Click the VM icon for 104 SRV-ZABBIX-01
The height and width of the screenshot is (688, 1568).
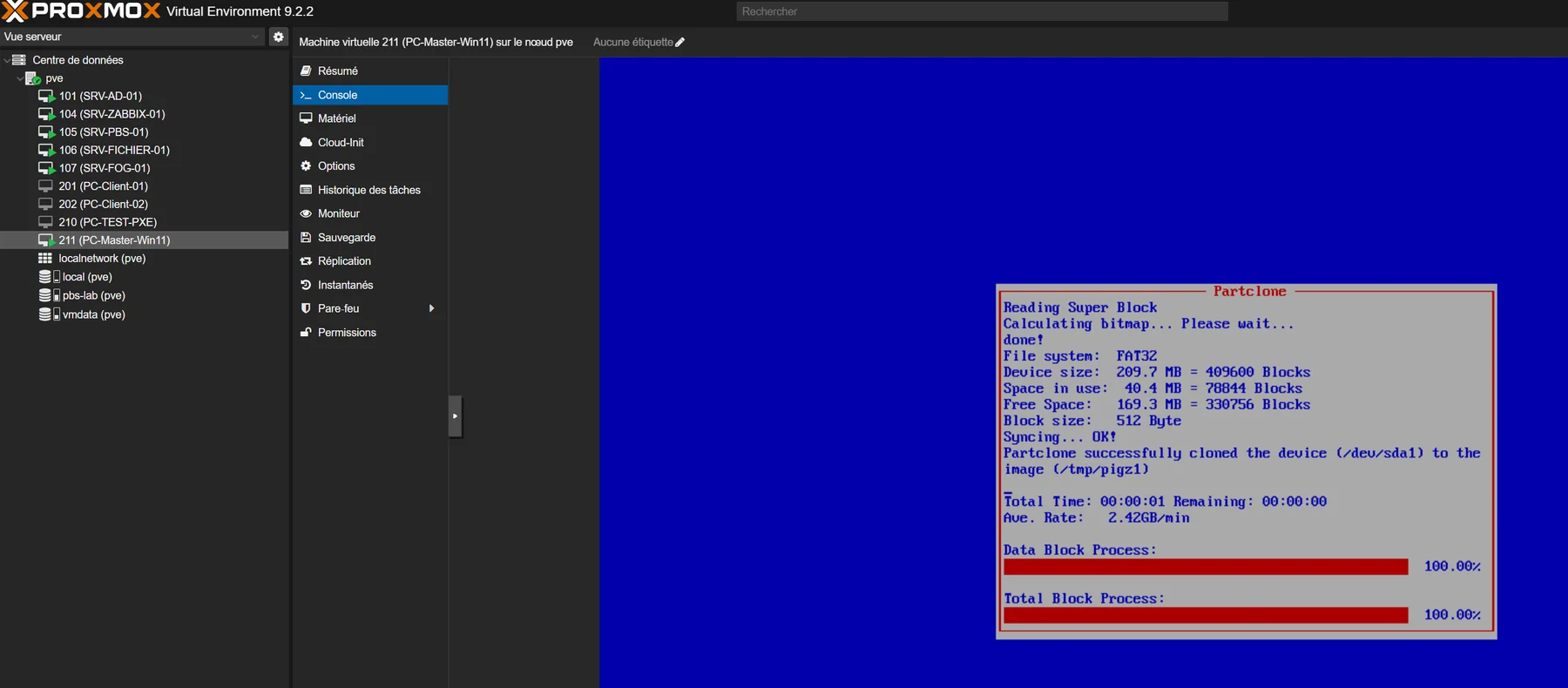click(46, 114)
